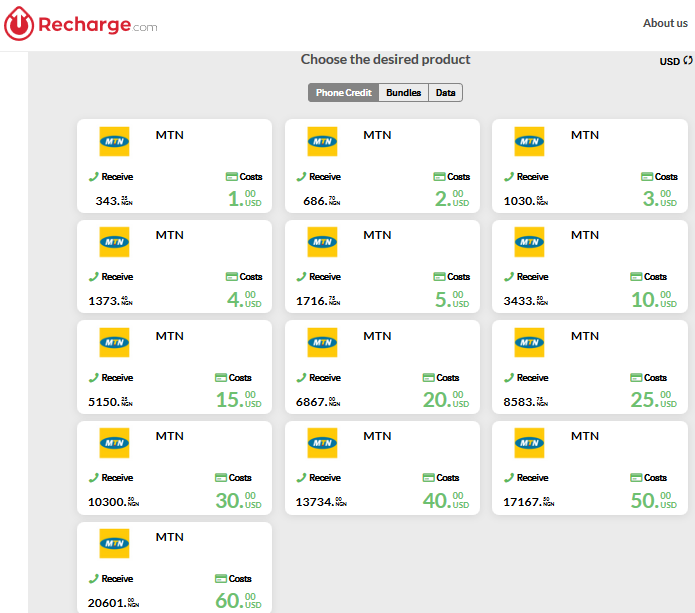Select the Phone Credit option

pos(343,93)
